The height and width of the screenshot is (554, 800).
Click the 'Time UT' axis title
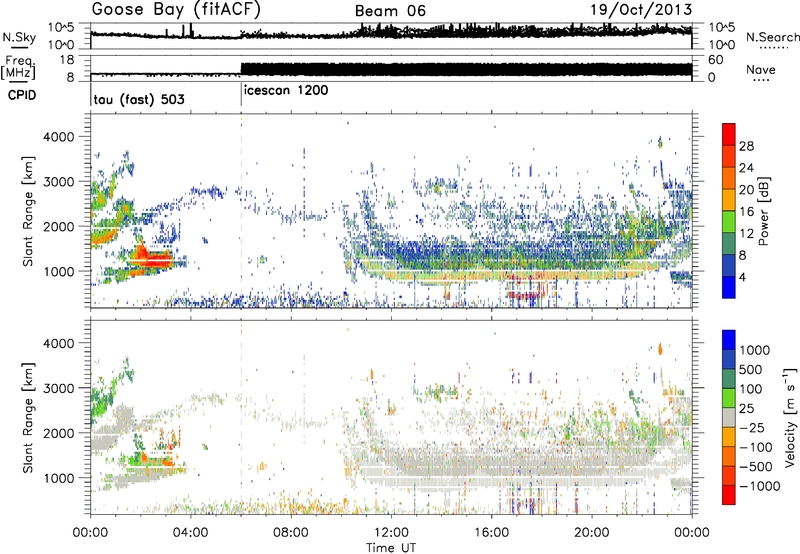[x=391, y=548]
